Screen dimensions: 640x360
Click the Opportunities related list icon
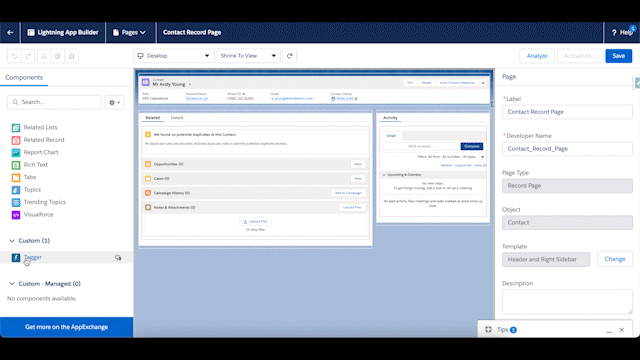pos(148,164)
